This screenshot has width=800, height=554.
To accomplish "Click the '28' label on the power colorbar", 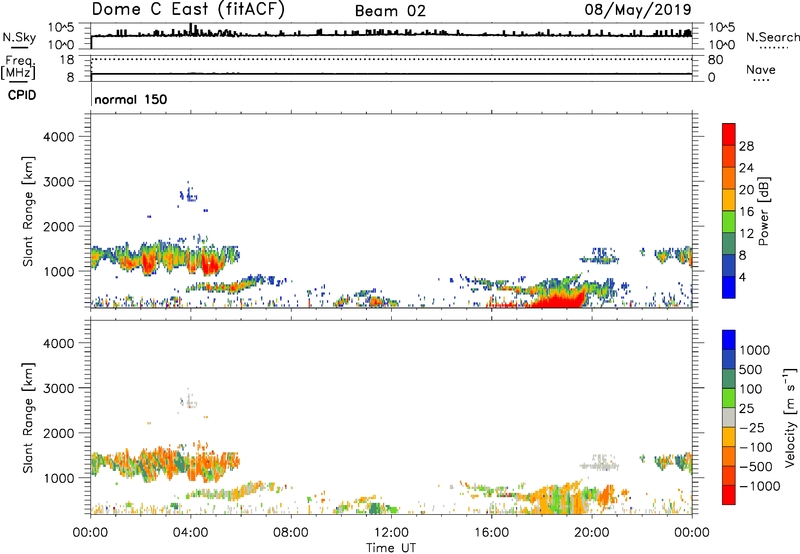I will 746,146.
